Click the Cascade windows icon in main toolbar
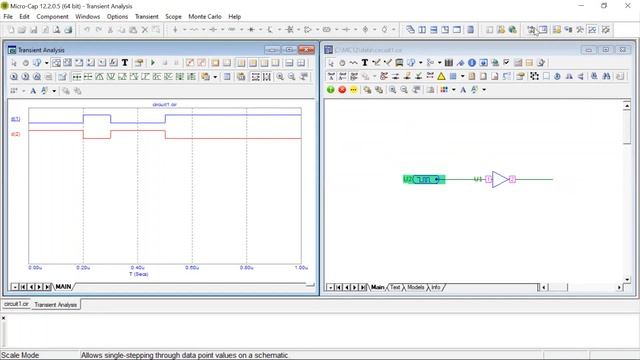This screenshot has width=640, height=360. pyautogui.click(x=410, y=30)
